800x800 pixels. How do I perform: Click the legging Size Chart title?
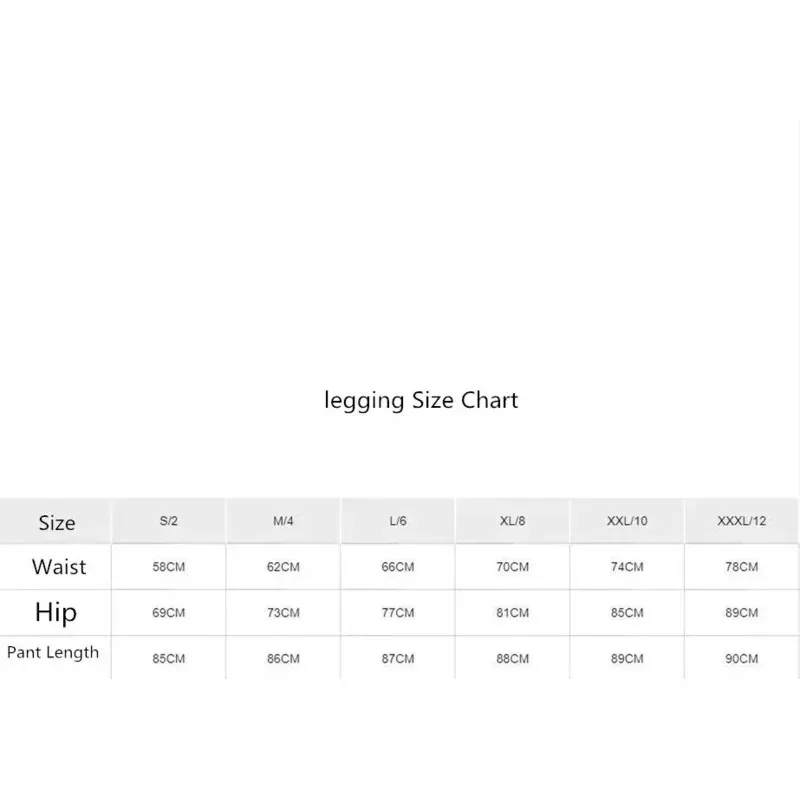421,401
